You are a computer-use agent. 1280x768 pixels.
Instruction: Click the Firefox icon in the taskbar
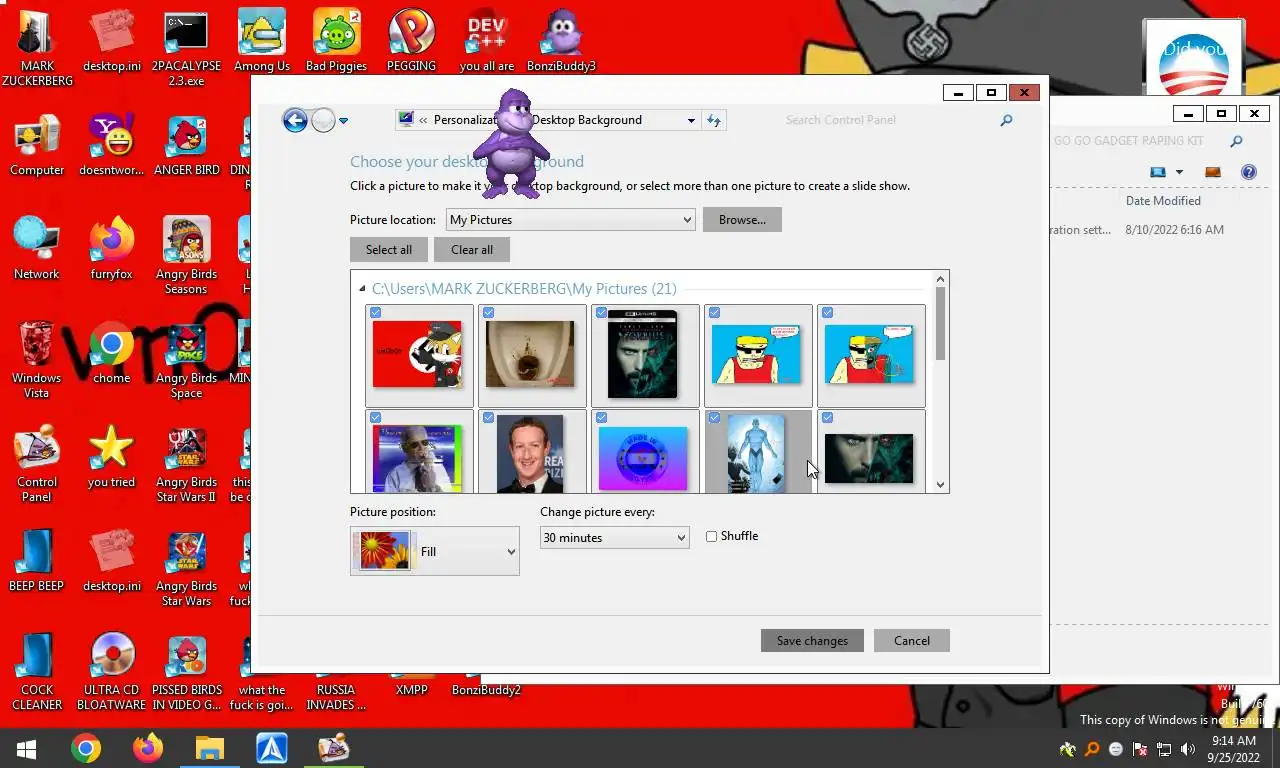click(x=148, y=748)
